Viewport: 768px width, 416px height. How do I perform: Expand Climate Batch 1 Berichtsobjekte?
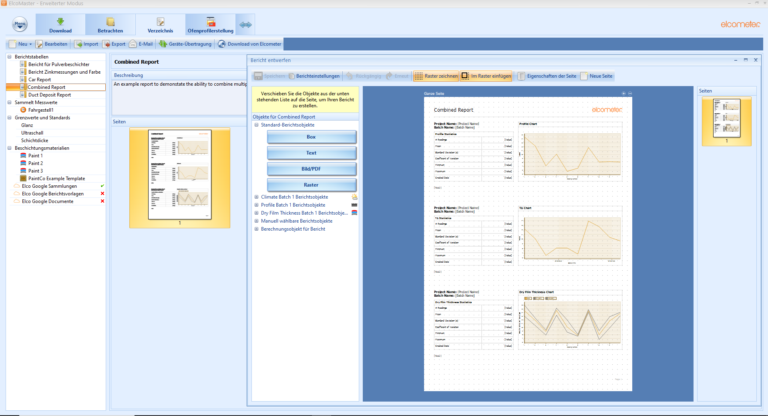tap(257, 198)
